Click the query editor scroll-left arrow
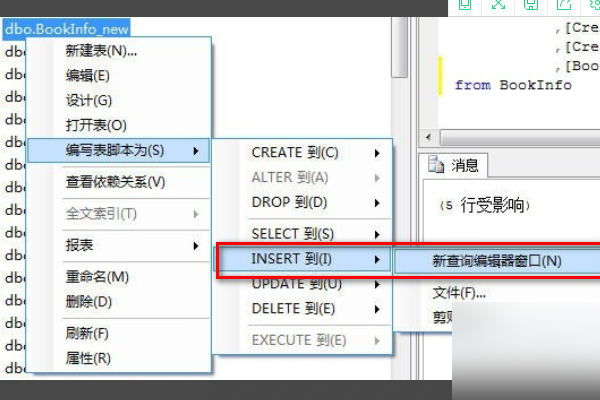 [428, 137]
